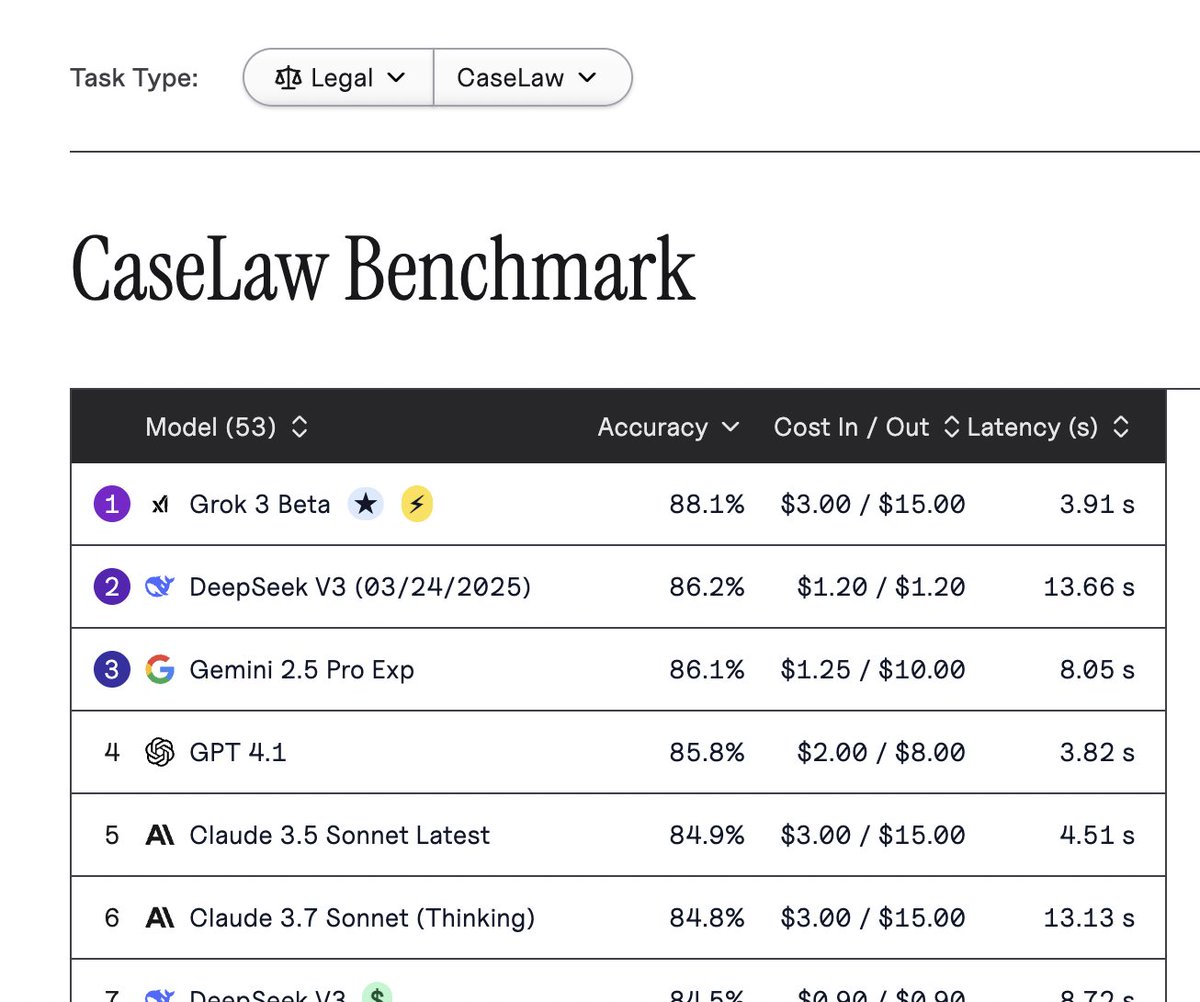Click the star badge next to Grok 3 Beta

tap(366, 504)
